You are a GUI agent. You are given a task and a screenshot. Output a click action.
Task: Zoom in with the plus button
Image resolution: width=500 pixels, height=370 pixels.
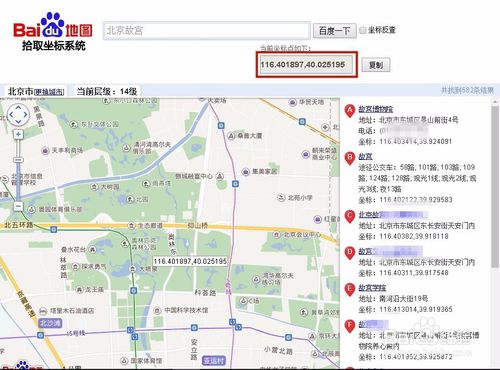tap(18, 134)
